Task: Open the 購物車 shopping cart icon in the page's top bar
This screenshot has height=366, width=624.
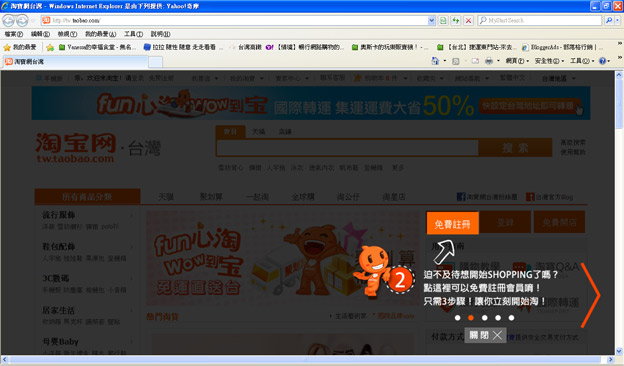Action: coord(358,78)
